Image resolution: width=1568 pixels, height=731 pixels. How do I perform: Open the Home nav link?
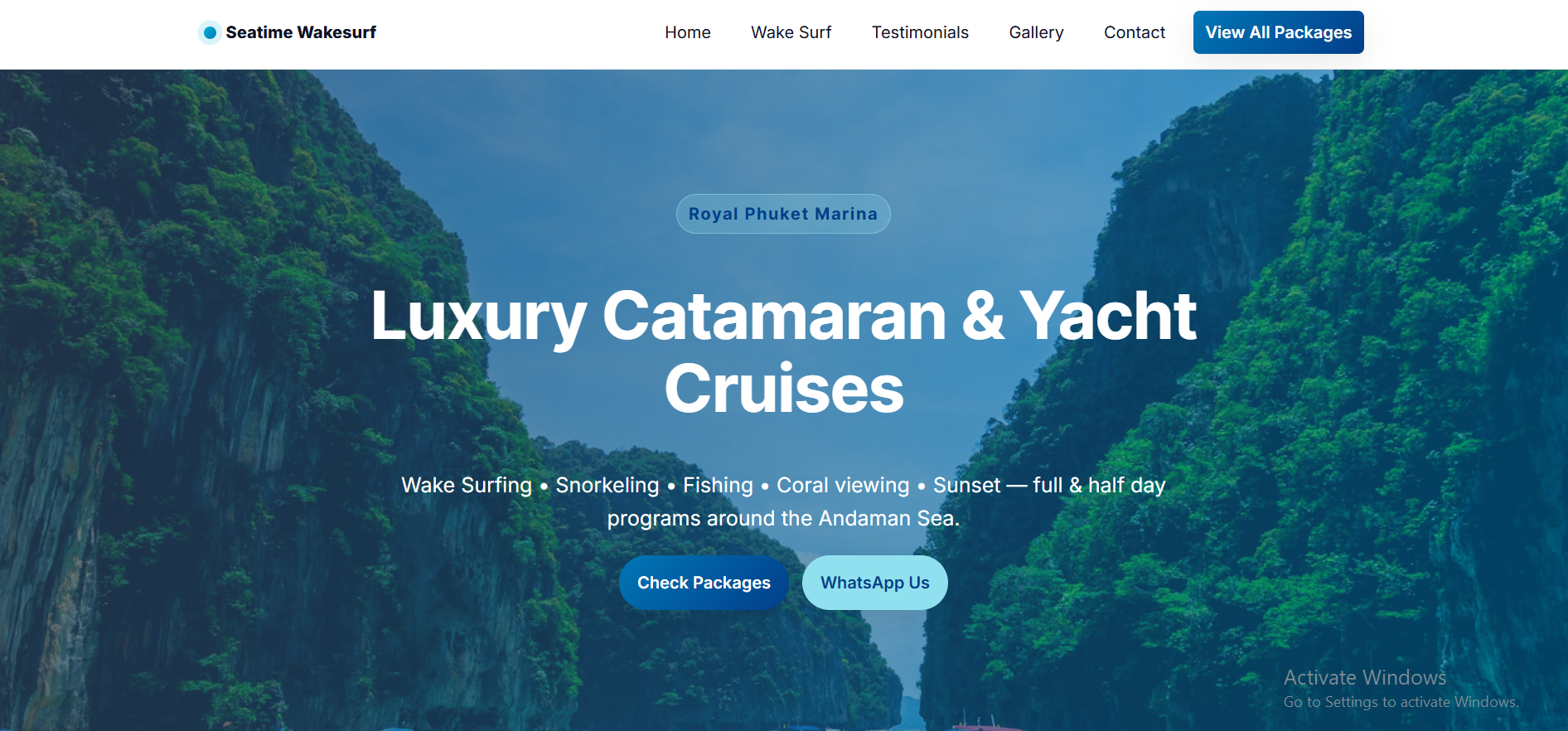tap(688, 32)
